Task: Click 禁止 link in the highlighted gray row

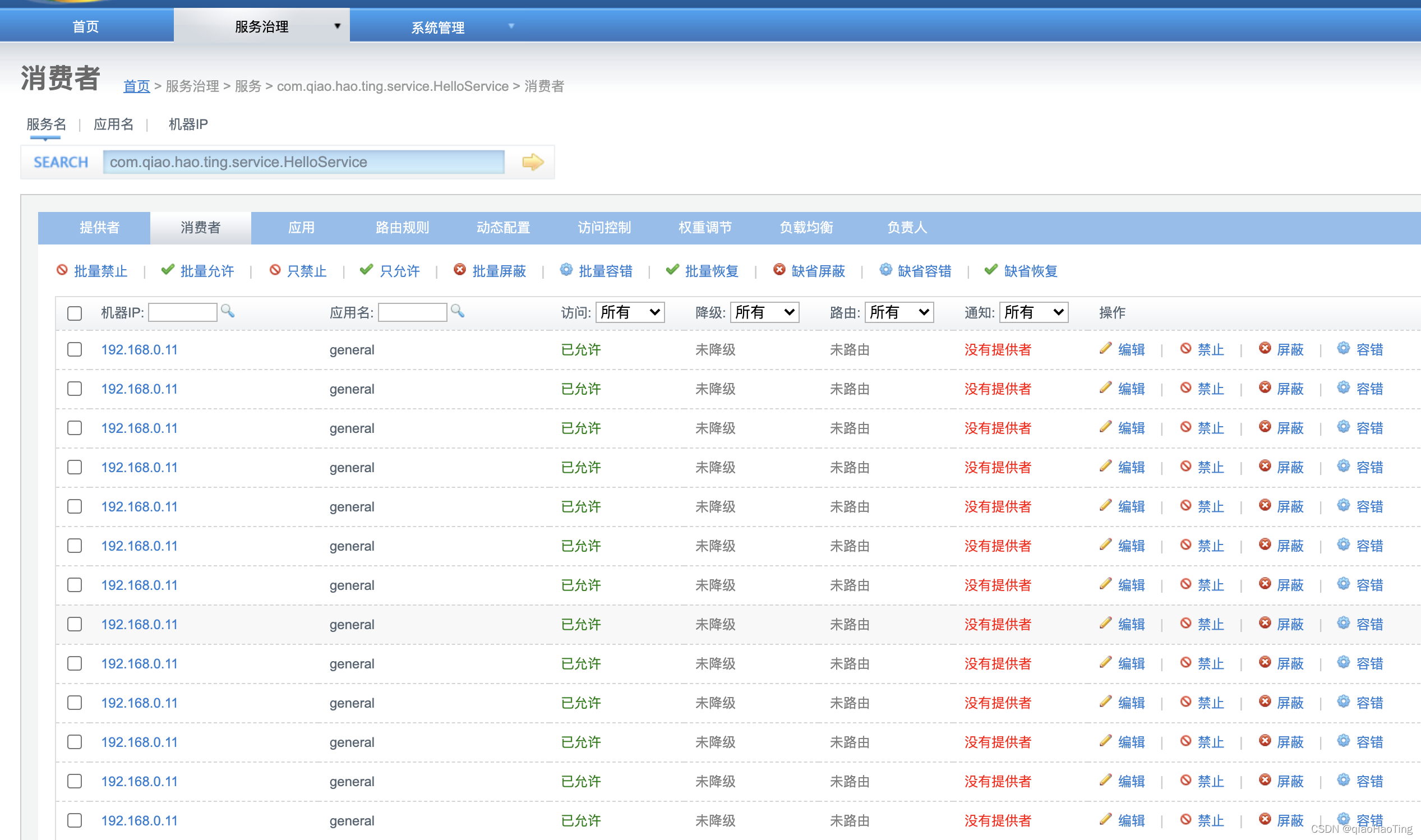Action: [x=1211, y=624]
